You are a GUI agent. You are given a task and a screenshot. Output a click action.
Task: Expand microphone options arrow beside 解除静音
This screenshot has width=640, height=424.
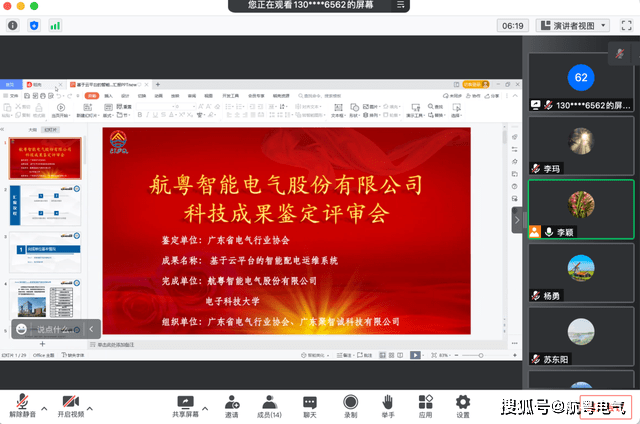44,408
